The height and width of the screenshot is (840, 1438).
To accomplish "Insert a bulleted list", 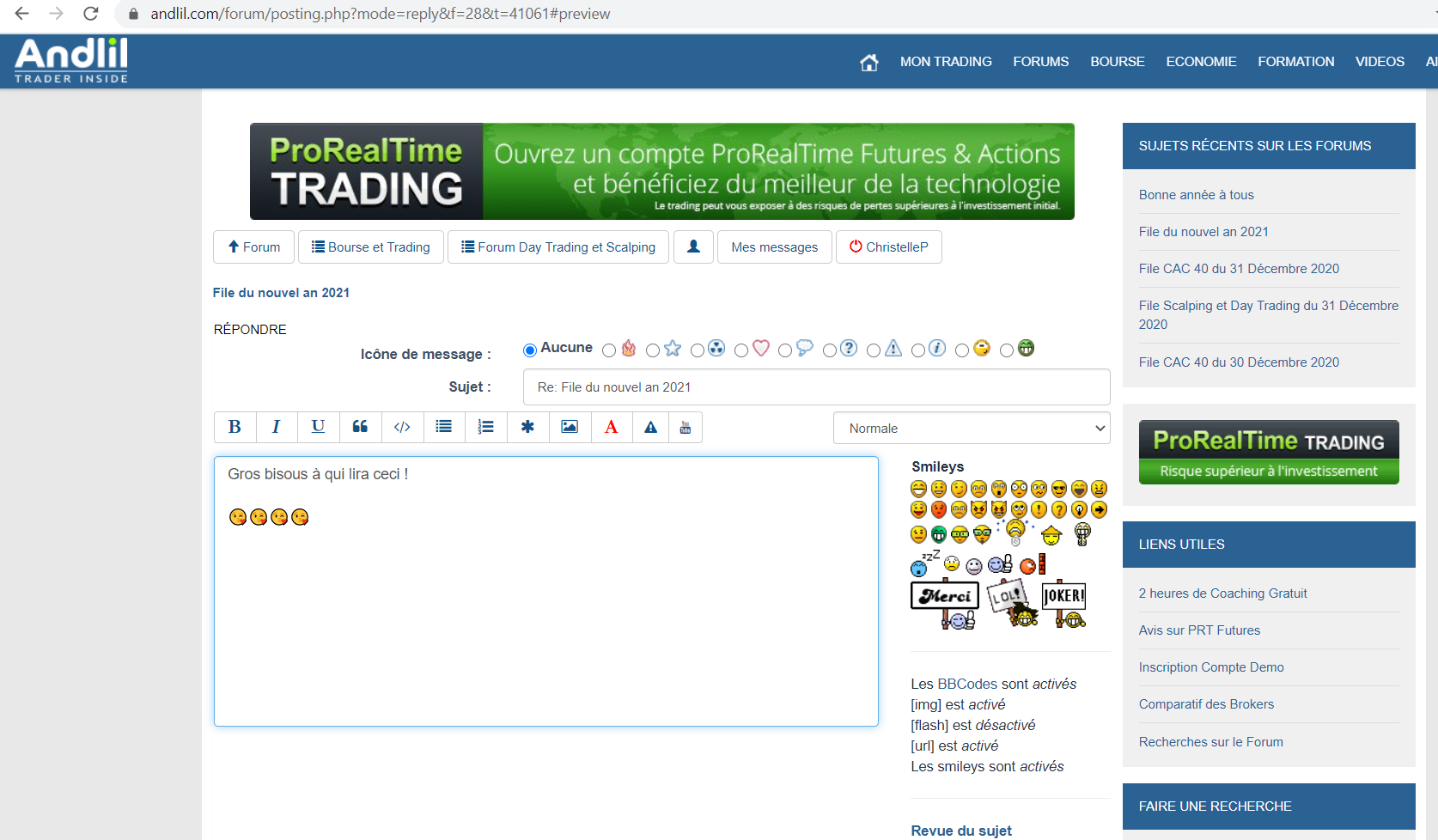I will tap(444, 427).
